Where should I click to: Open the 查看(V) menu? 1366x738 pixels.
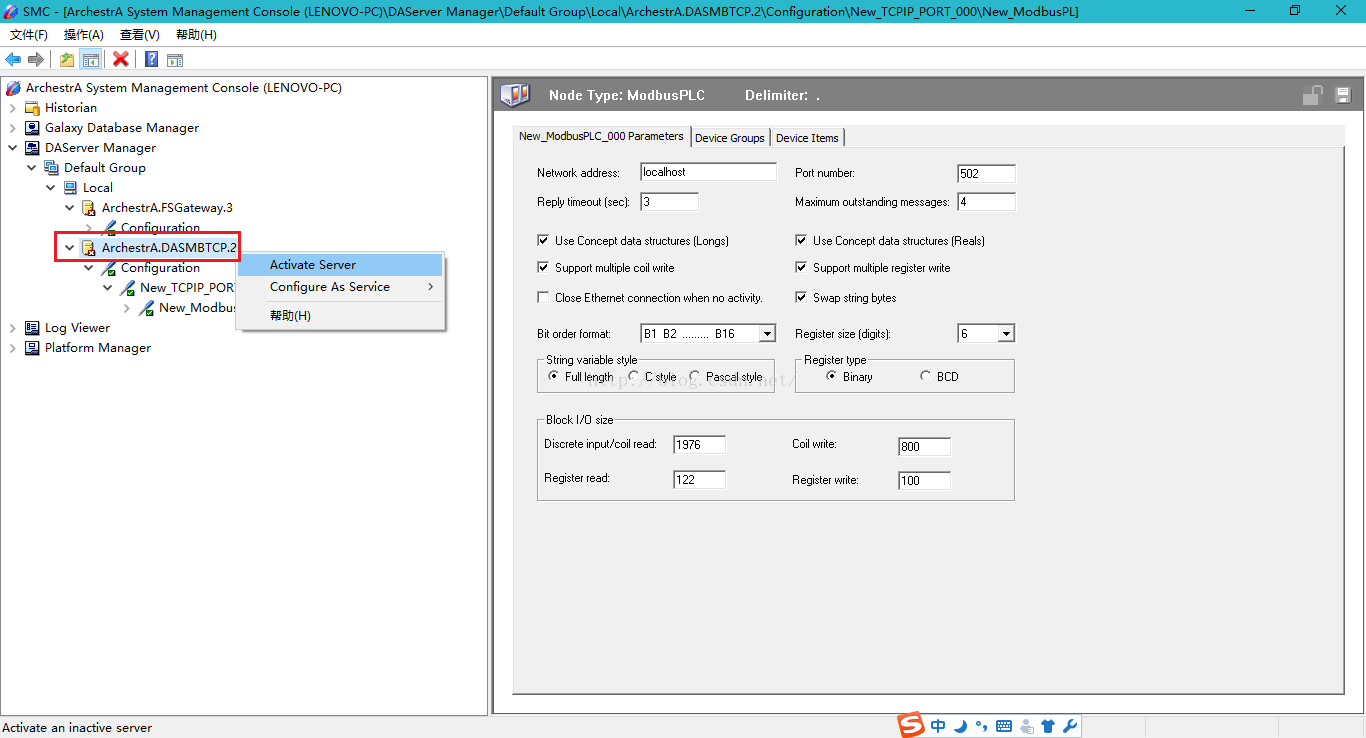click(140, 35)
